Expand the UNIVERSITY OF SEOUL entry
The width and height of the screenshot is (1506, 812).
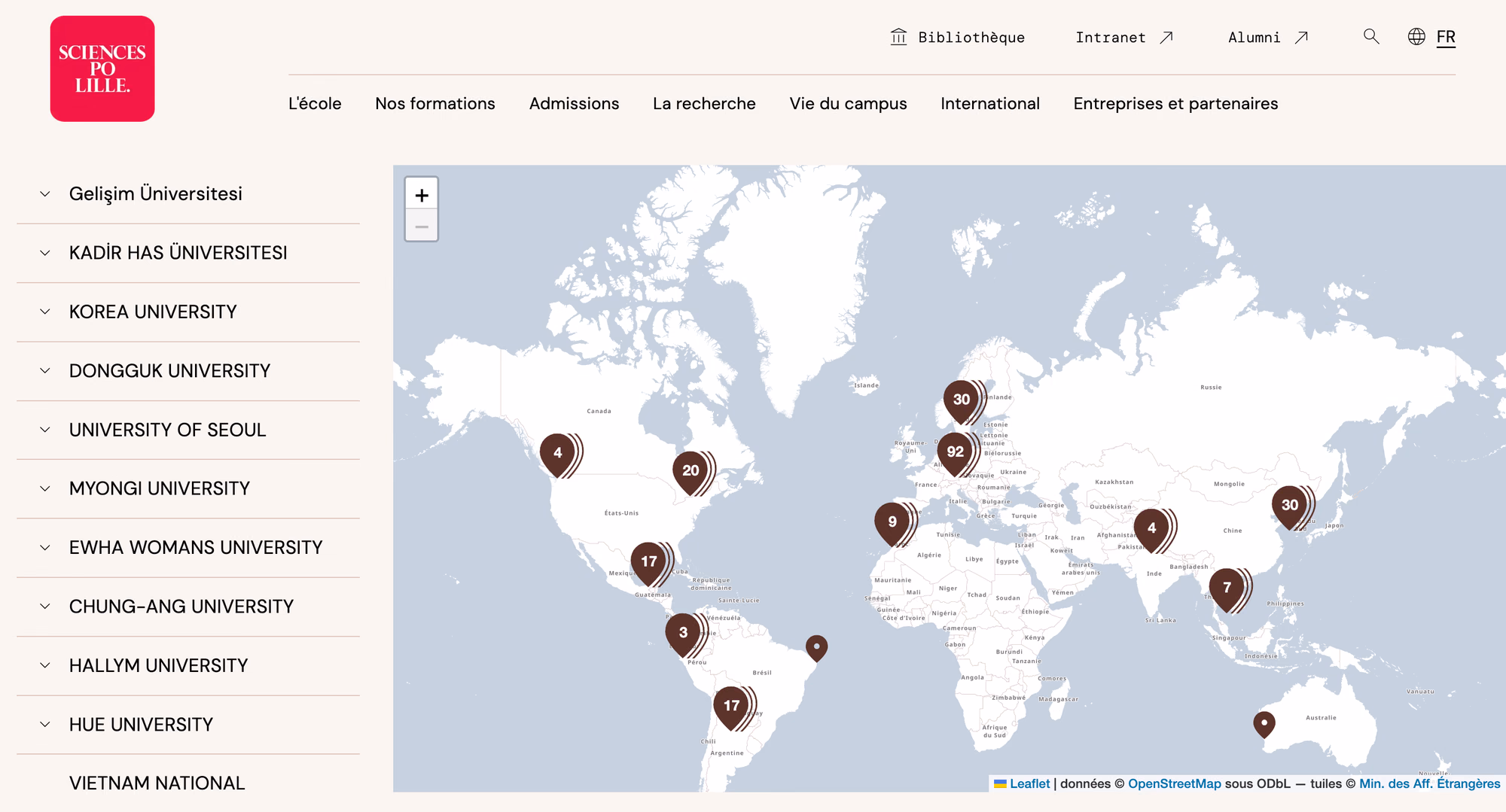point(188,430)
